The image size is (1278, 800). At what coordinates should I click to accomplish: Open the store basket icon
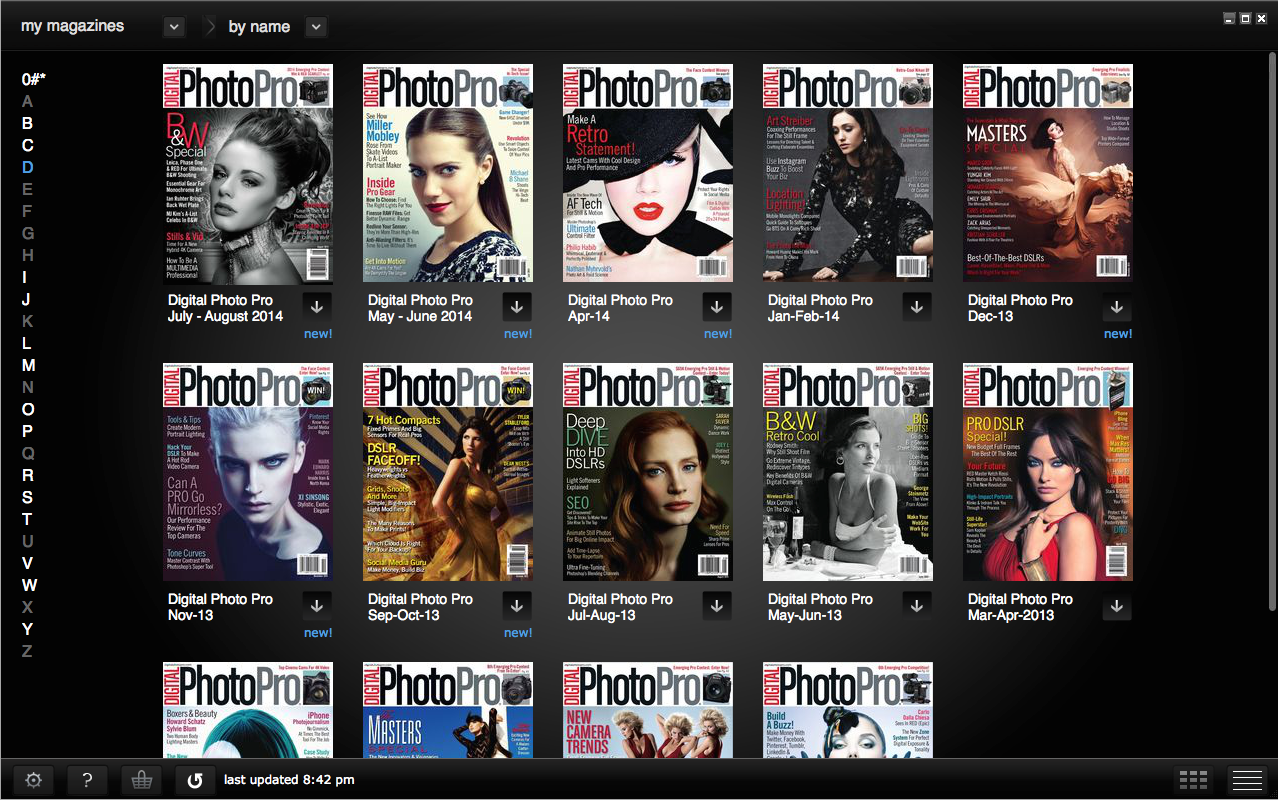coord(140,780)
